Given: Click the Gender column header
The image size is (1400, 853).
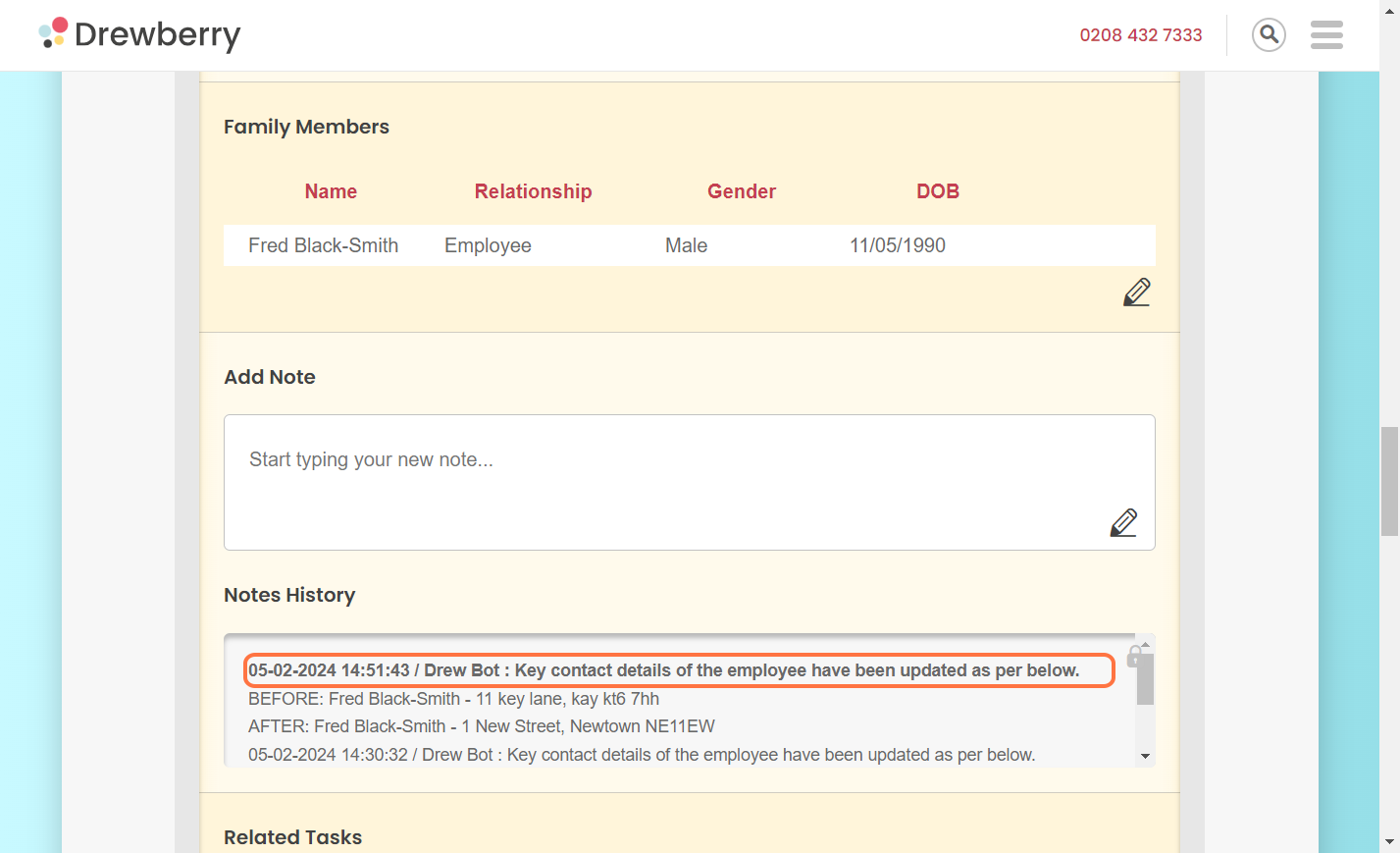Looking at the screenshot, I should pos(742,191).
